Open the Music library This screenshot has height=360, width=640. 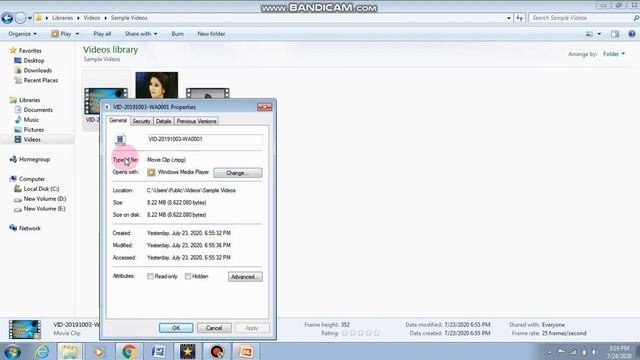pyautogui.click(x=31, y=120)
